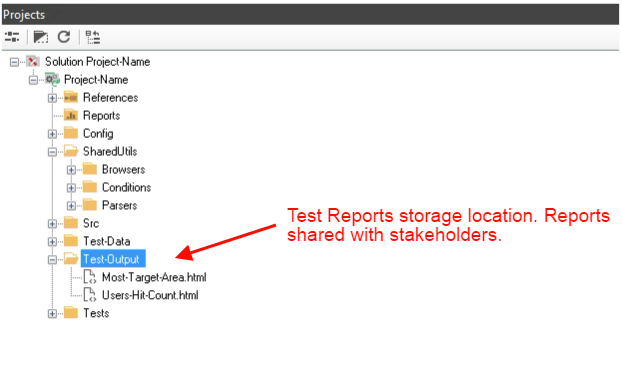The image size is (622, 372).
Task: Select the Config label
Action: pyautogui.click(x=98, y=134)
